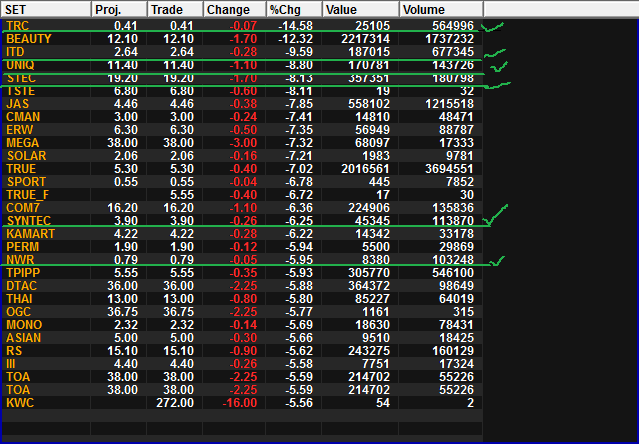Select the SYNTEC stock symbol
639x444 pixels.
tap(29, 221)
